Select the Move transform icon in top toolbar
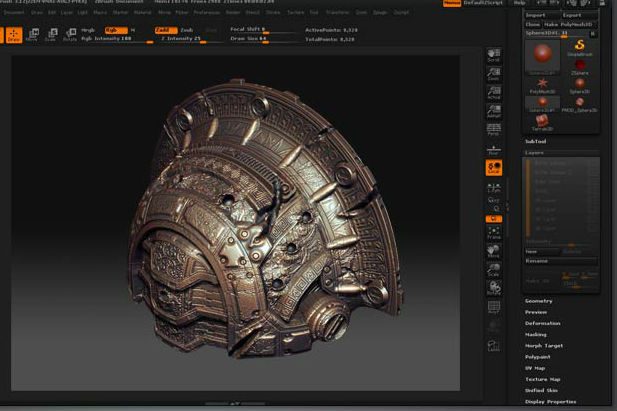 [33, 35]
